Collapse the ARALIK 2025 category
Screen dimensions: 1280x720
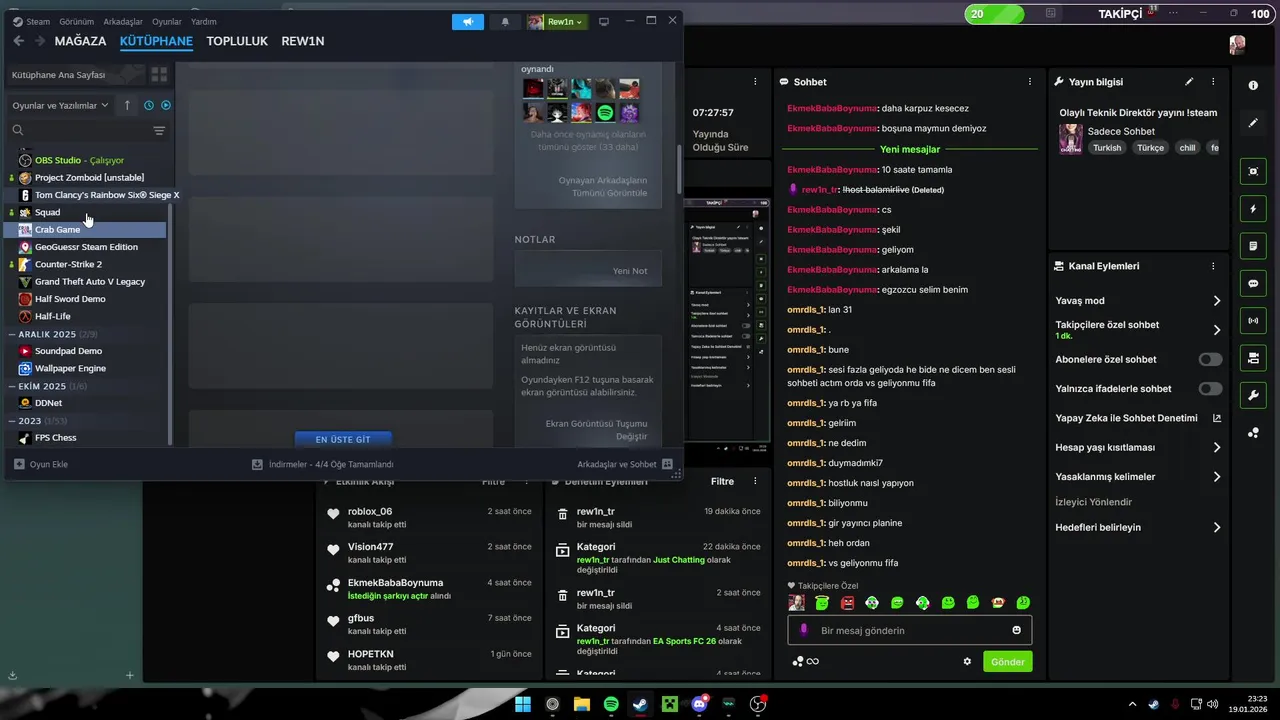click(x=87, y=334)
